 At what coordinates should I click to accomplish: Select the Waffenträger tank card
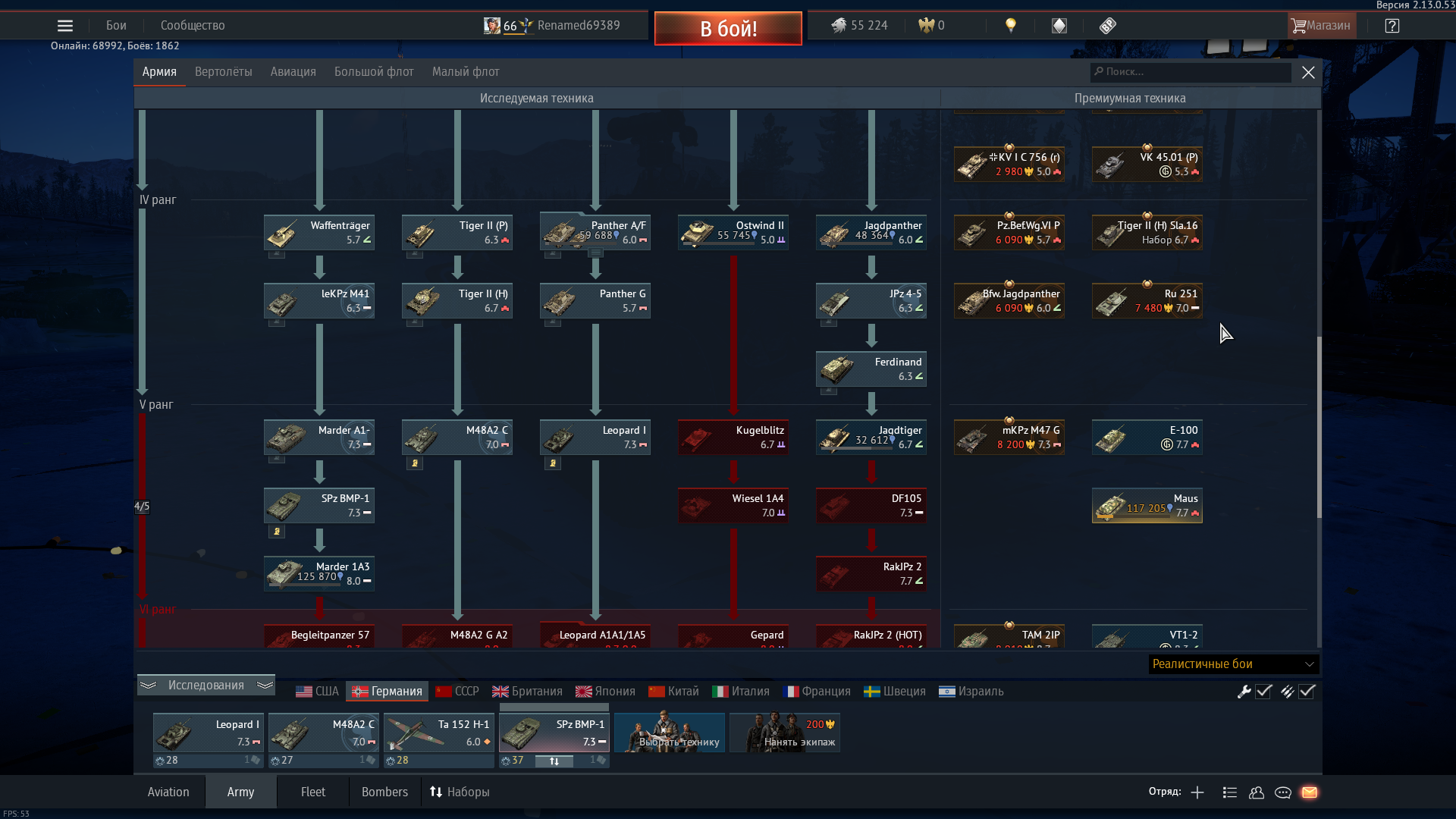319,233
